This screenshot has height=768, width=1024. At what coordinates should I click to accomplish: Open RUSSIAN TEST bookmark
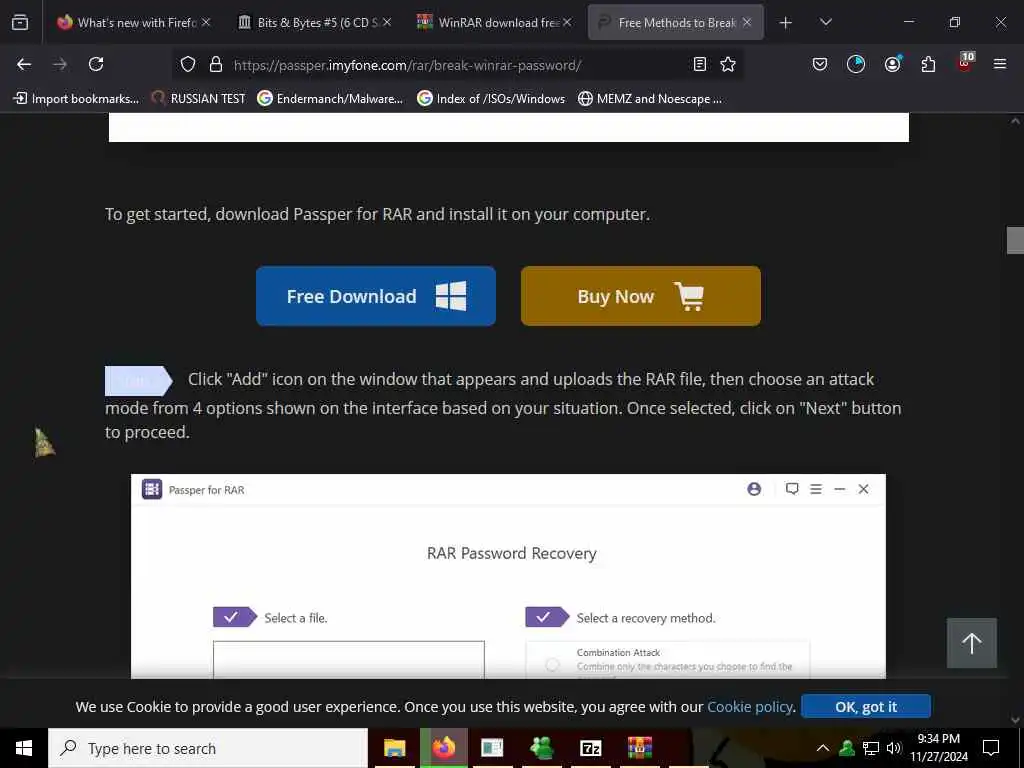[x=199, y=99]
